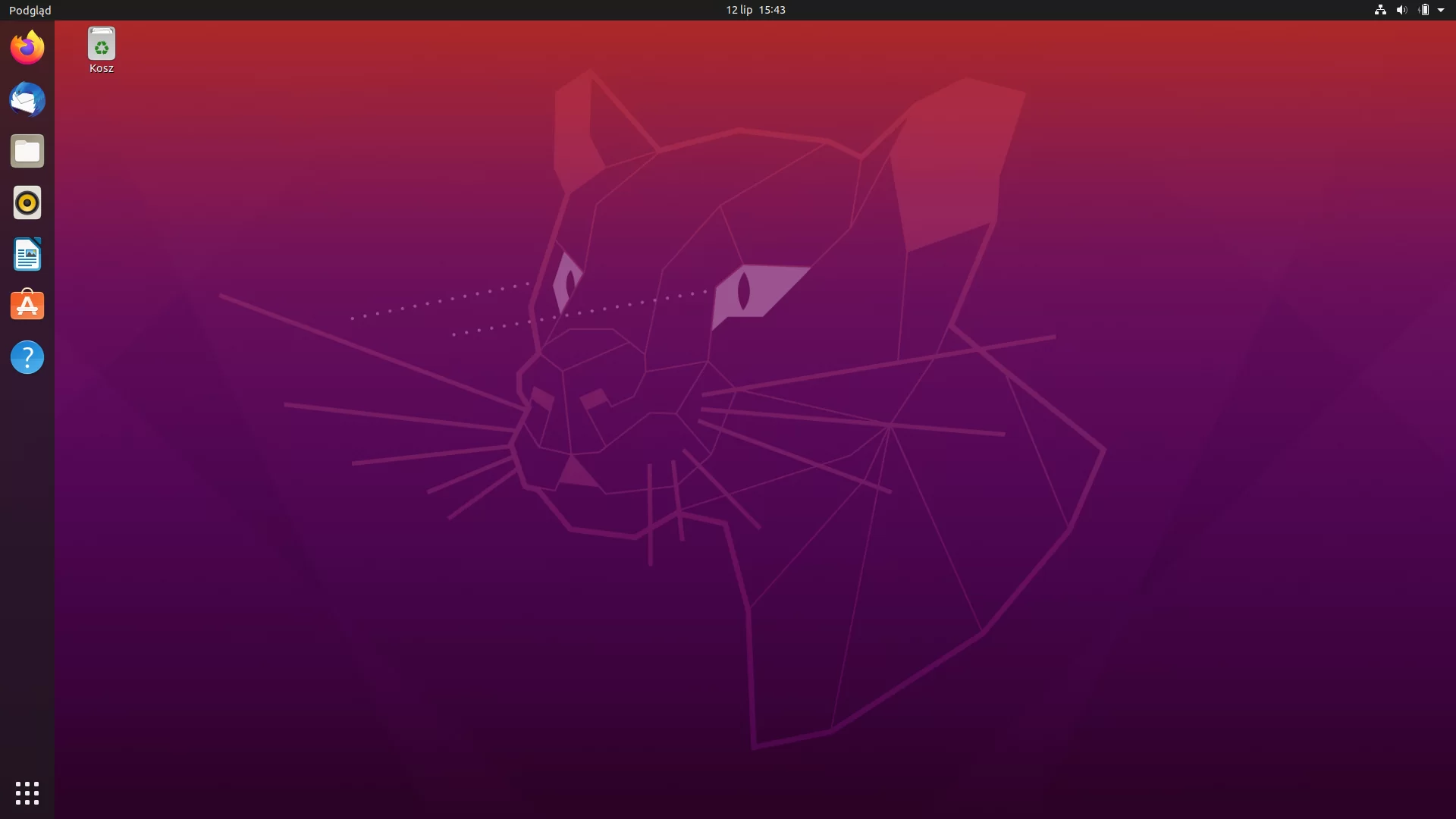Open the Help question mark icon
The width and height of the screenshot is (1456, 819).
pos(27,357)
